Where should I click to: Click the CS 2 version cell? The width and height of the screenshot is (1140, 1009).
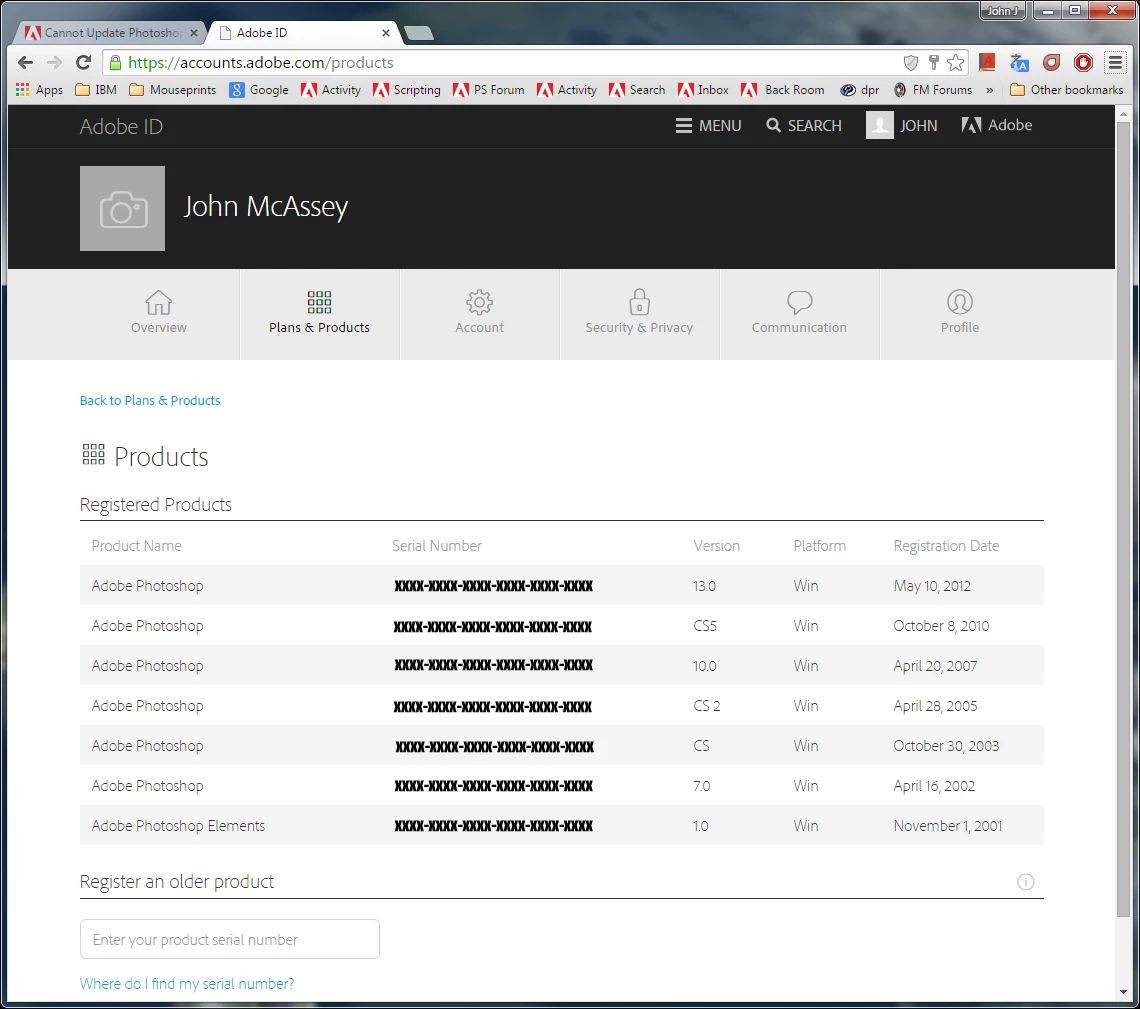tap(707, 706)
